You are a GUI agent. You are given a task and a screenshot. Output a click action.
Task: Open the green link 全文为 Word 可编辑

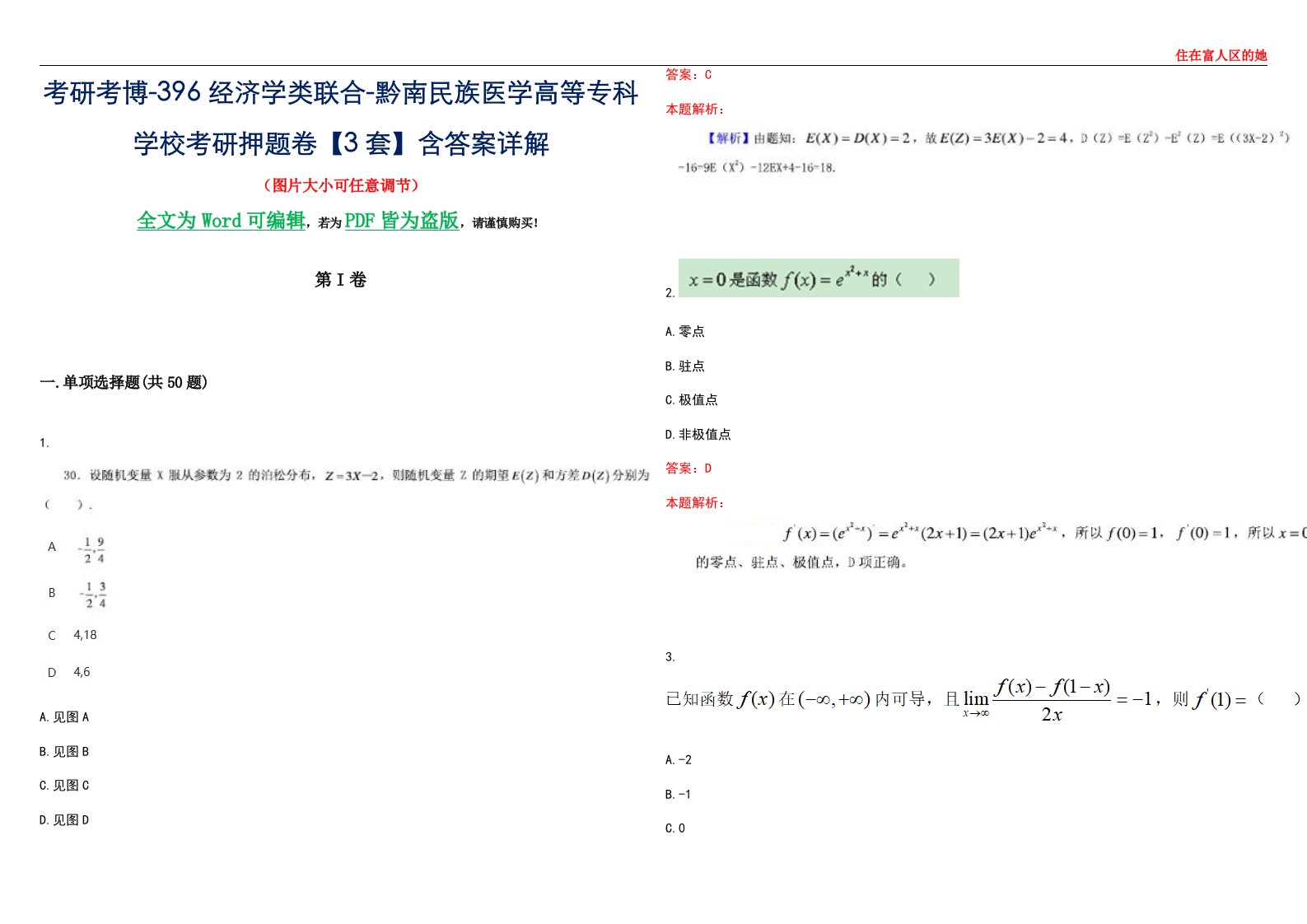(x=221, y=221)
